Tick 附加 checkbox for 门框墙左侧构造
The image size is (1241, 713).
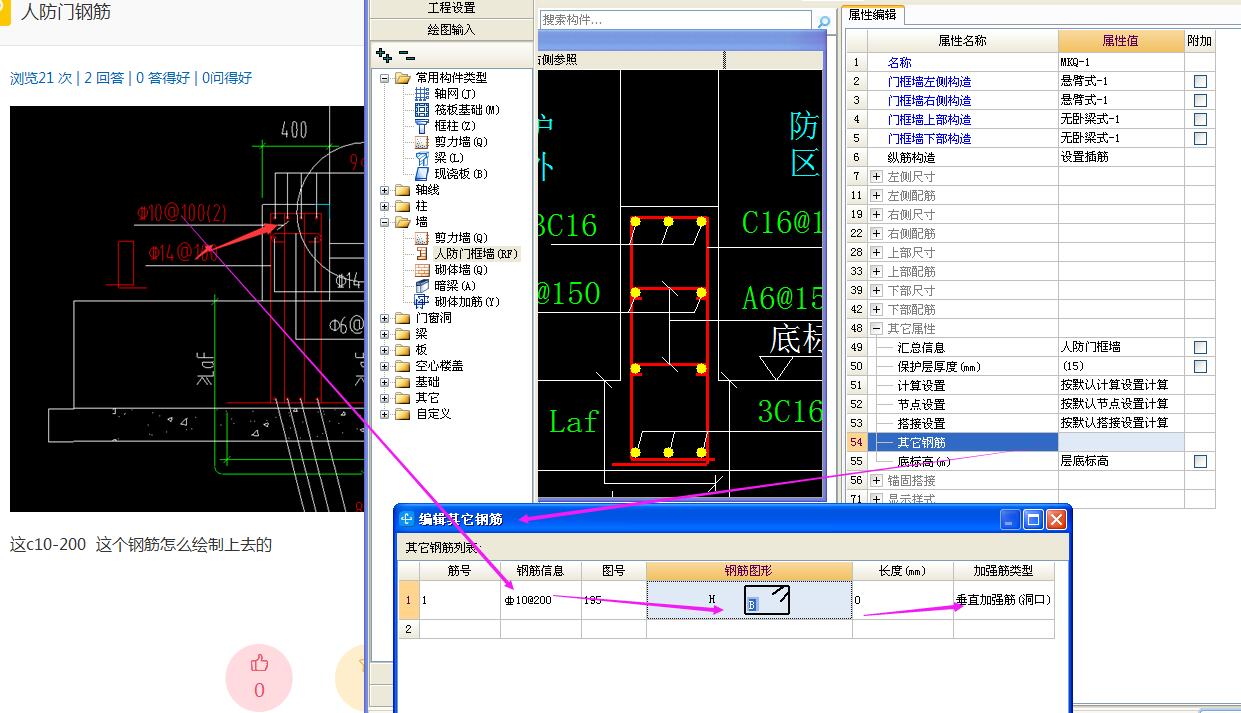[1200, 81]
